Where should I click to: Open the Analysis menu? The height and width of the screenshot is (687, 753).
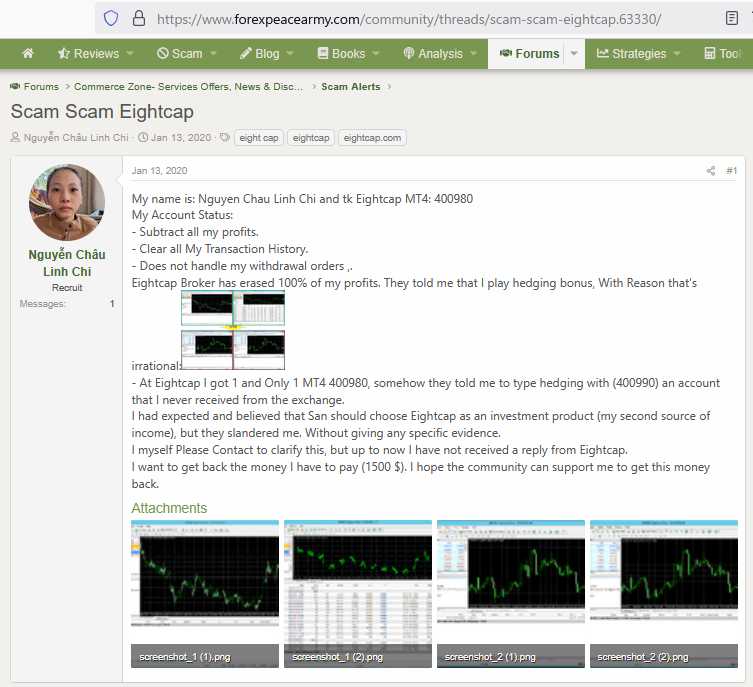point(433,53)
